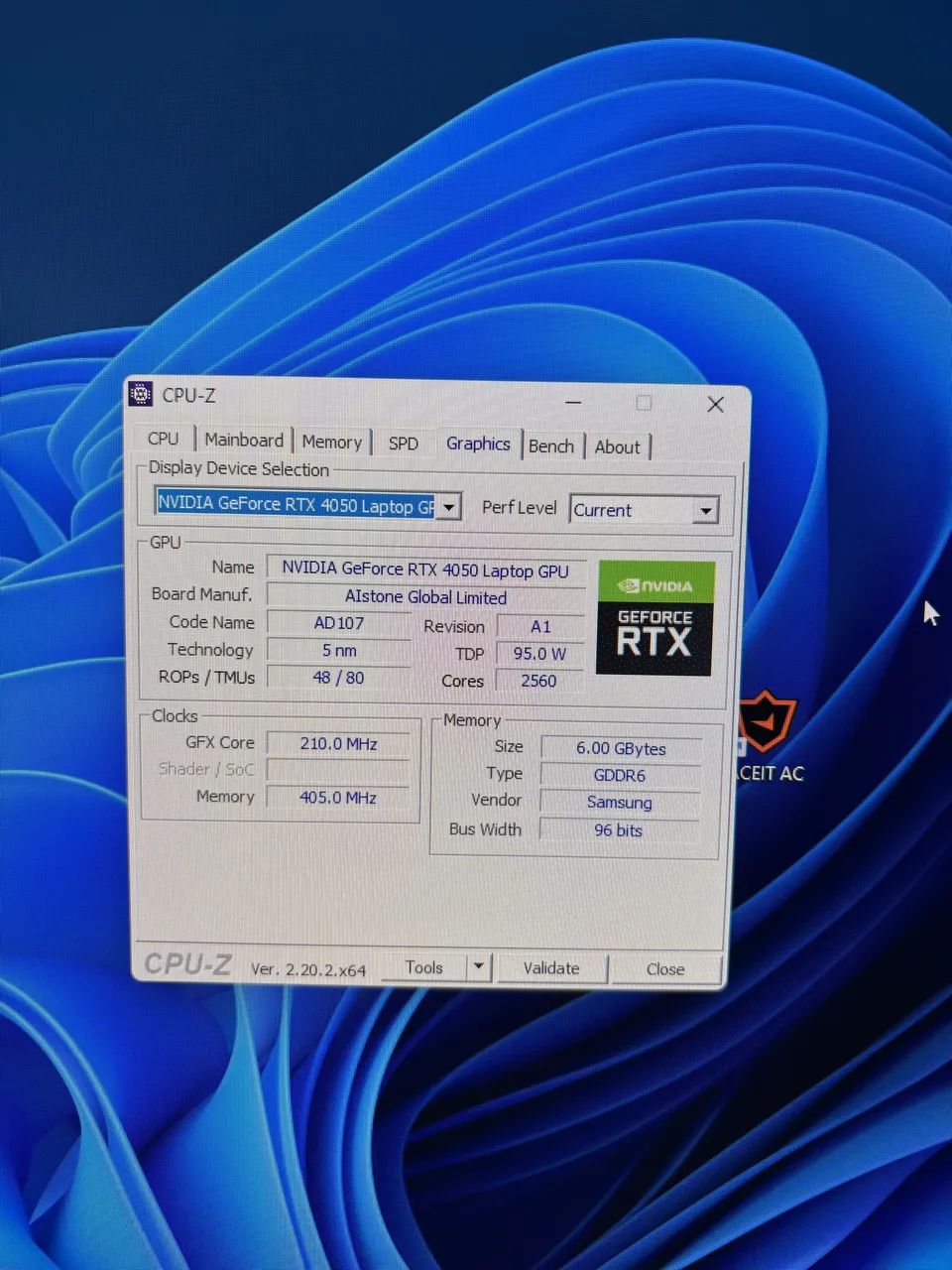Minimize the CPU-Z window
The image size is (952, 1270).
tap(574, 402)
